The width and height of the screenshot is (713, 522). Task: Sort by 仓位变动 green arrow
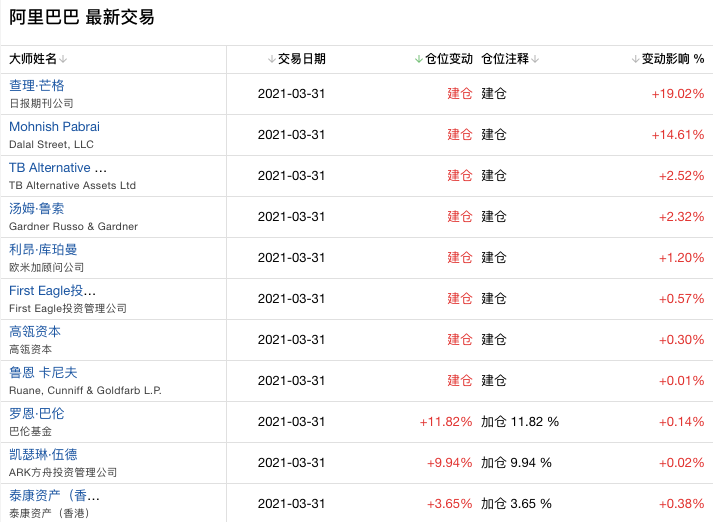[x=419, y=59]
